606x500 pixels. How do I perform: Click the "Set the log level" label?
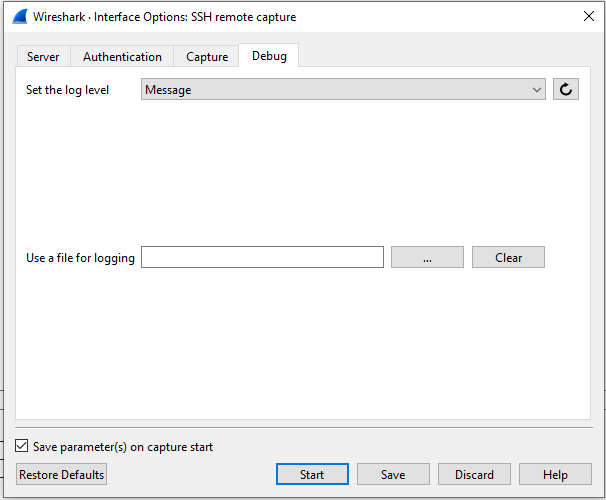(67, 90)
